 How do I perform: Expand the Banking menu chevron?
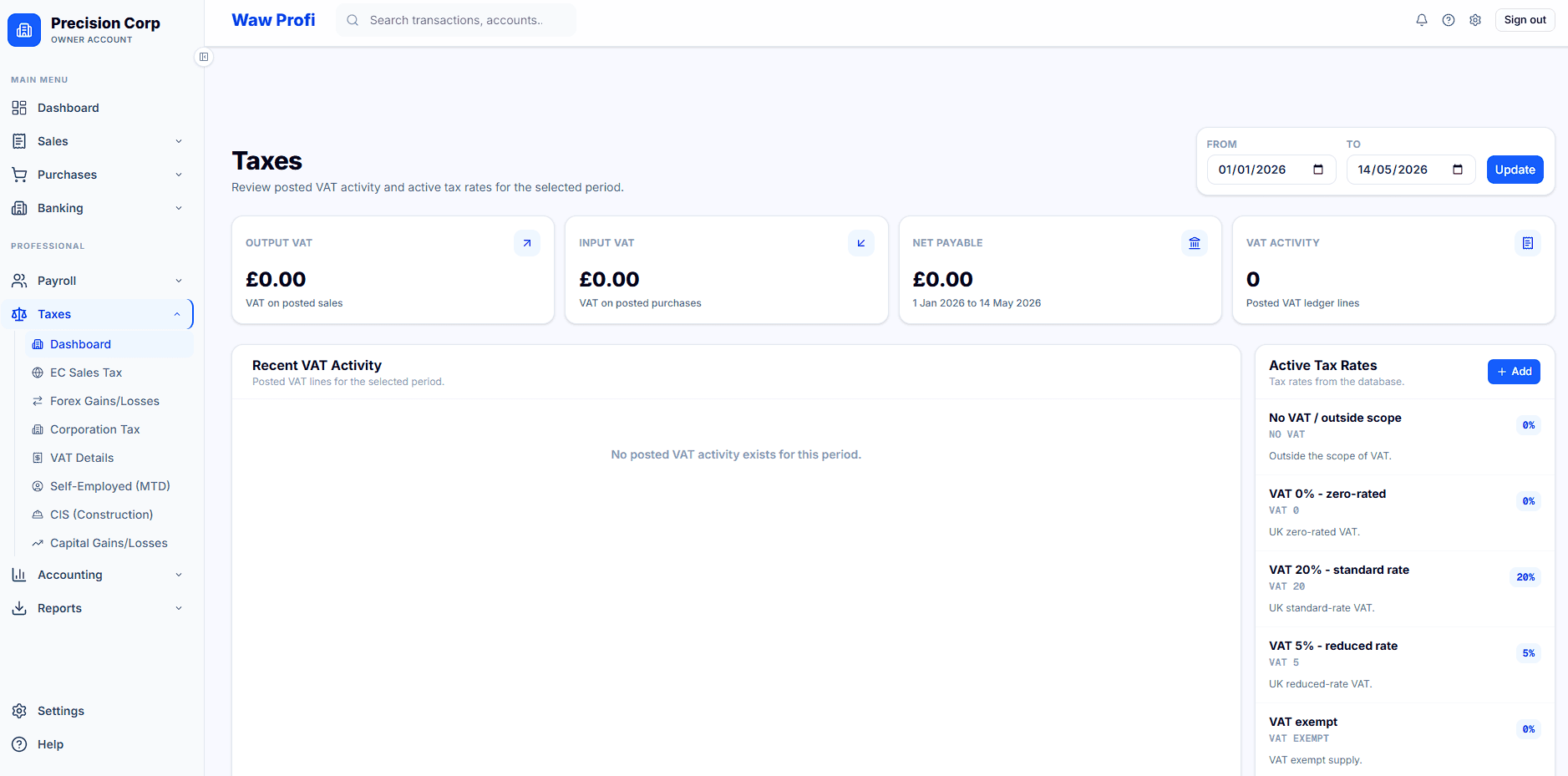click(179, 208)
